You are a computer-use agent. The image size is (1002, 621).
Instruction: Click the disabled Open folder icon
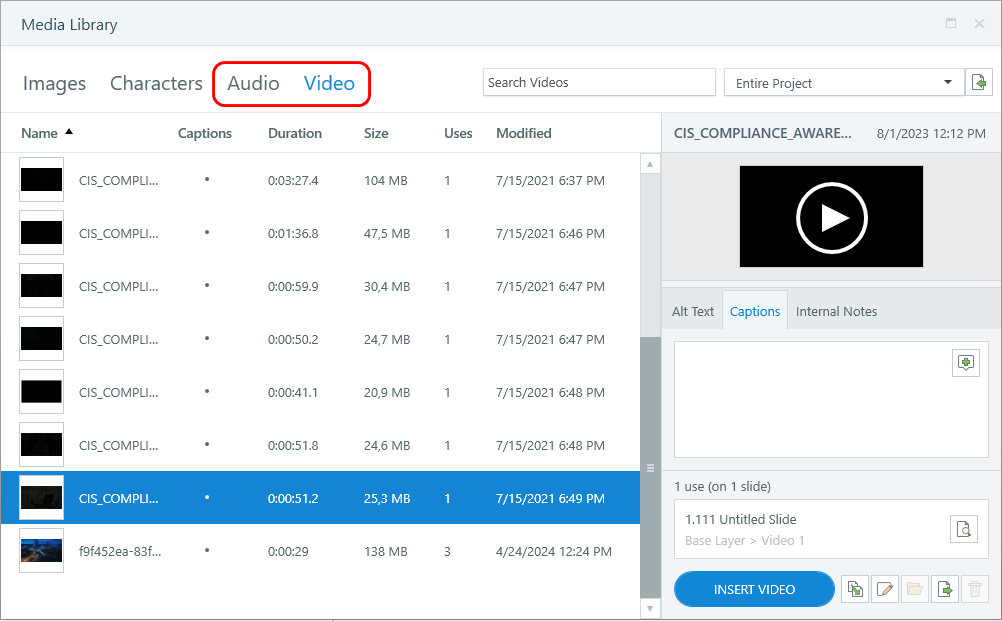tap(915, 589)
